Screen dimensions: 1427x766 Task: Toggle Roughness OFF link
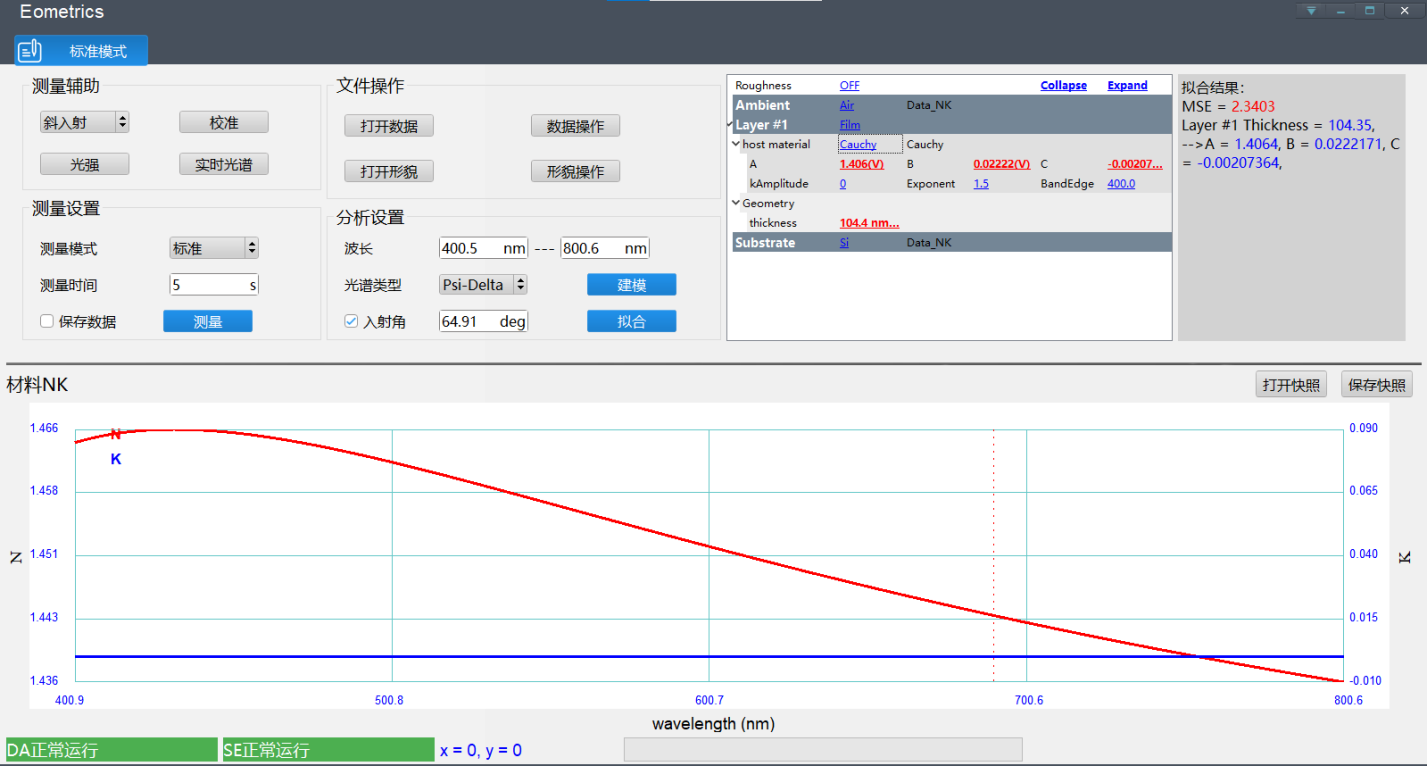(x=849, y=86)
